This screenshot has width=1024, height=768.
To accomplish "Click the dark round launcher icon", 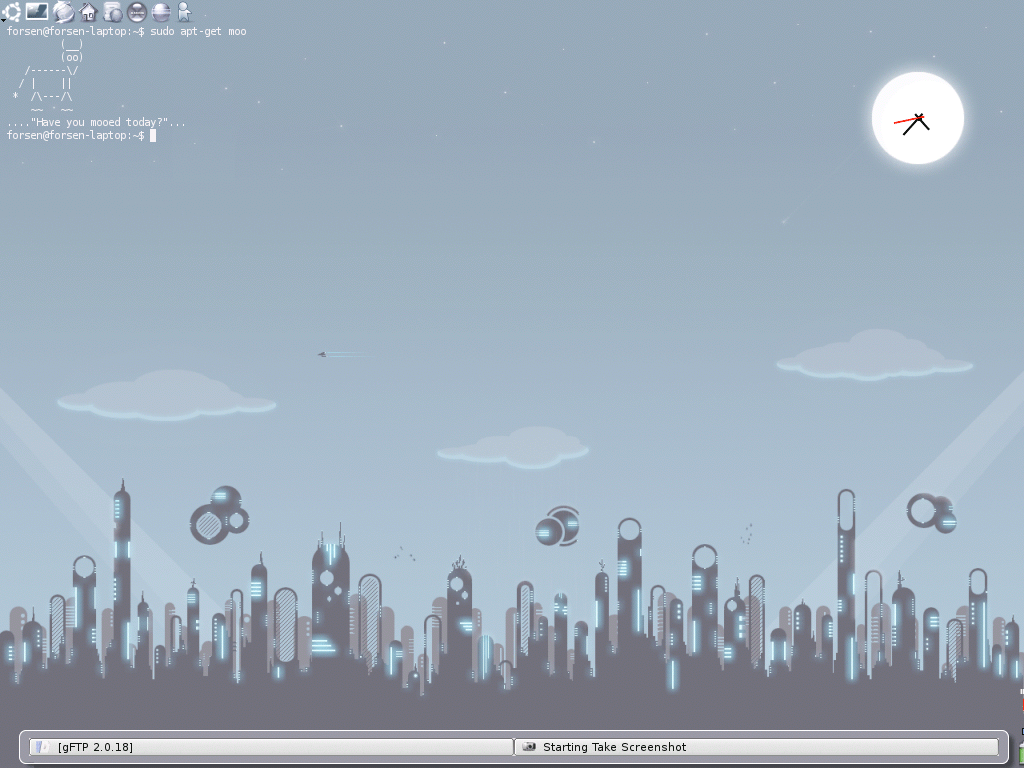I will coord(136,12).
